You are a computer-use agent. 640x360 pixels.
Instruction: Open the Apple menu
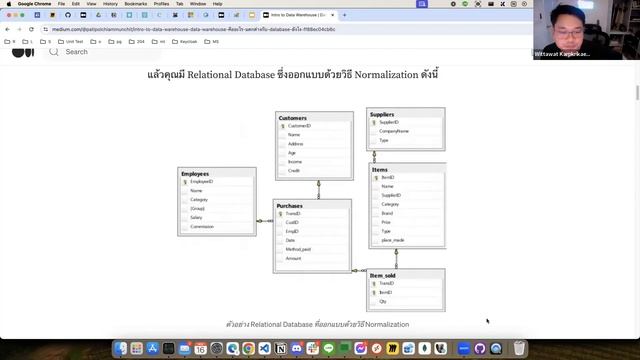[9, 4]
